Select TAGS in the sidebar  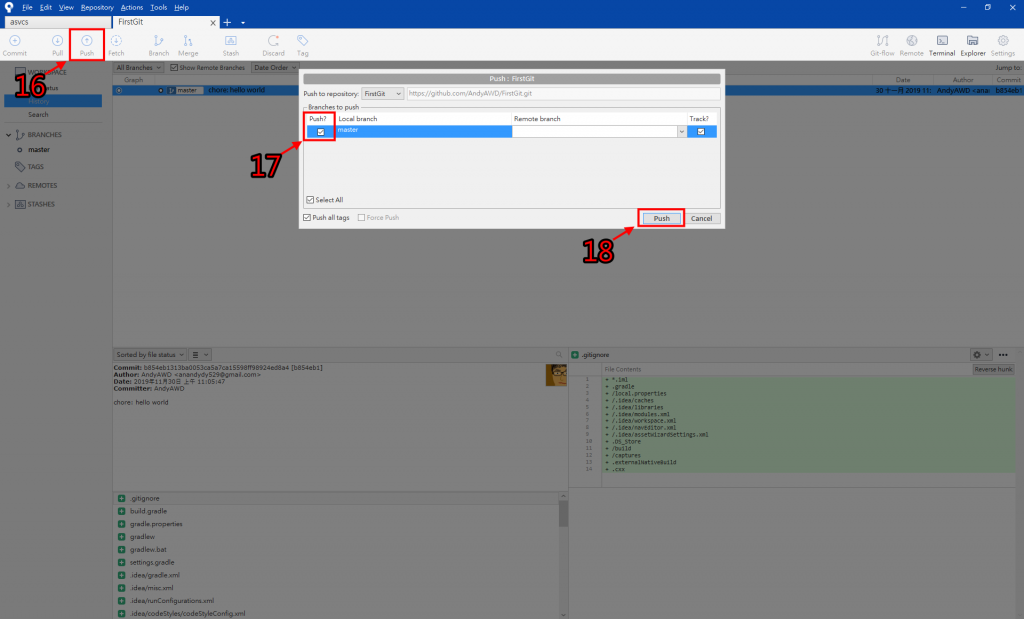pyautogui.click(x=35, y=167)
